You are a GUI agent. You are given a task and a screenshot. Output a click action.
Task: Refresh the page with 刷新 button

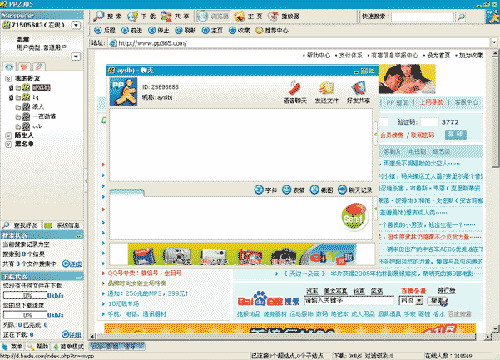point(185,30)
